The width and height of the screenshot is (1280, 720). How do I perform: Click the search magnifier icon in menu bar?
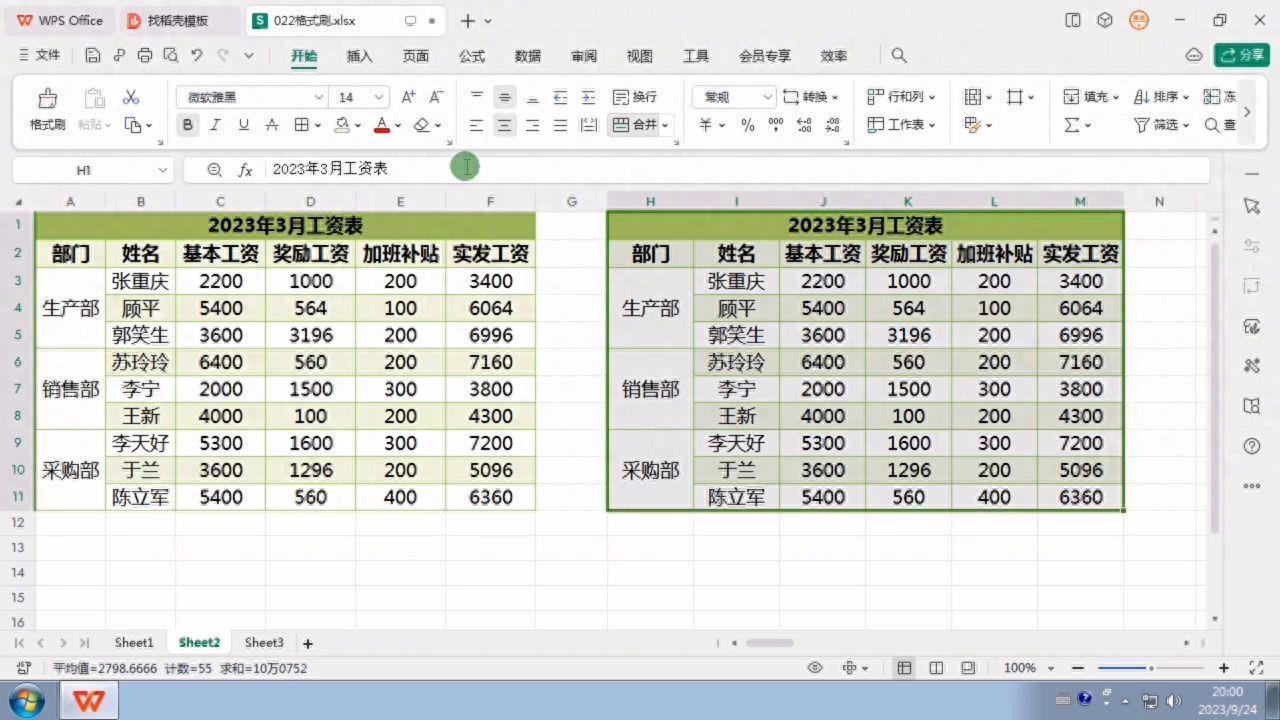(x=899, y=56)
